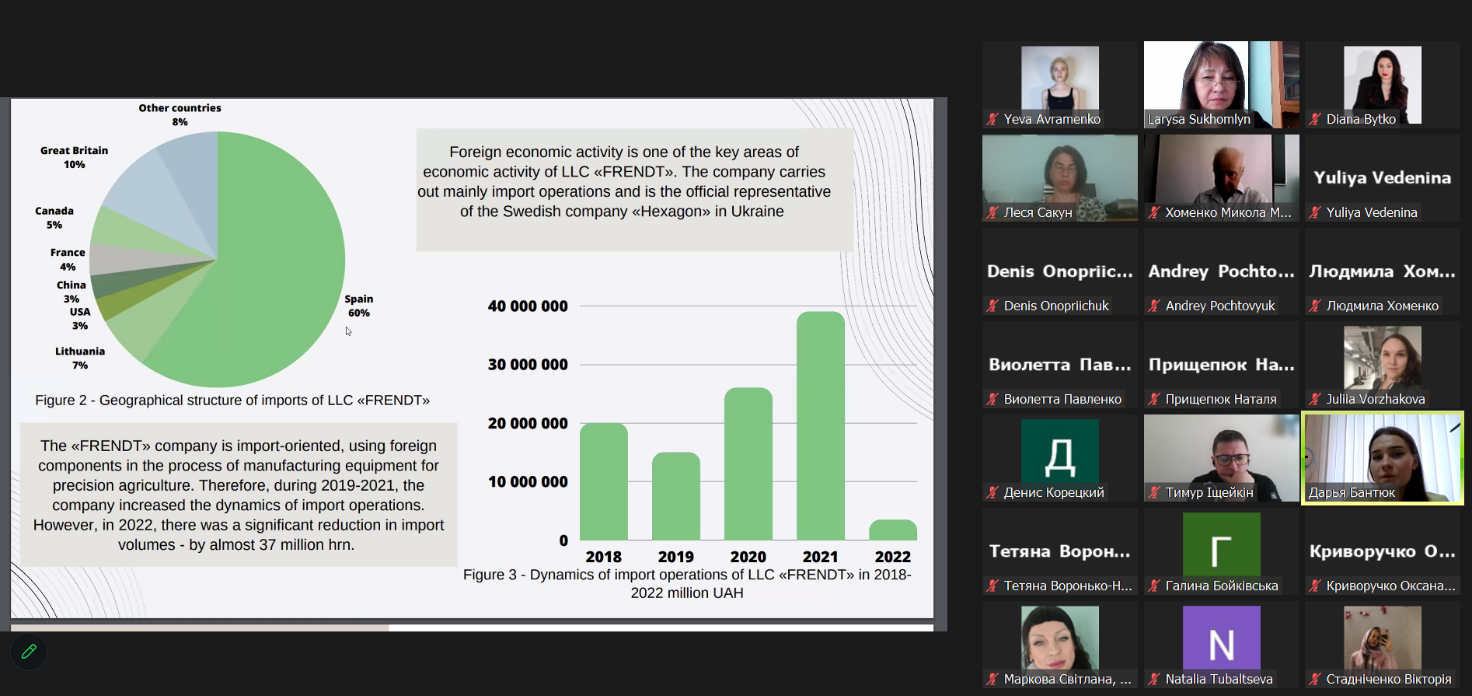Click the Figure 3 dynamics caption
This screenshot has width=1472, height=696.
click(x=687, y=584)
